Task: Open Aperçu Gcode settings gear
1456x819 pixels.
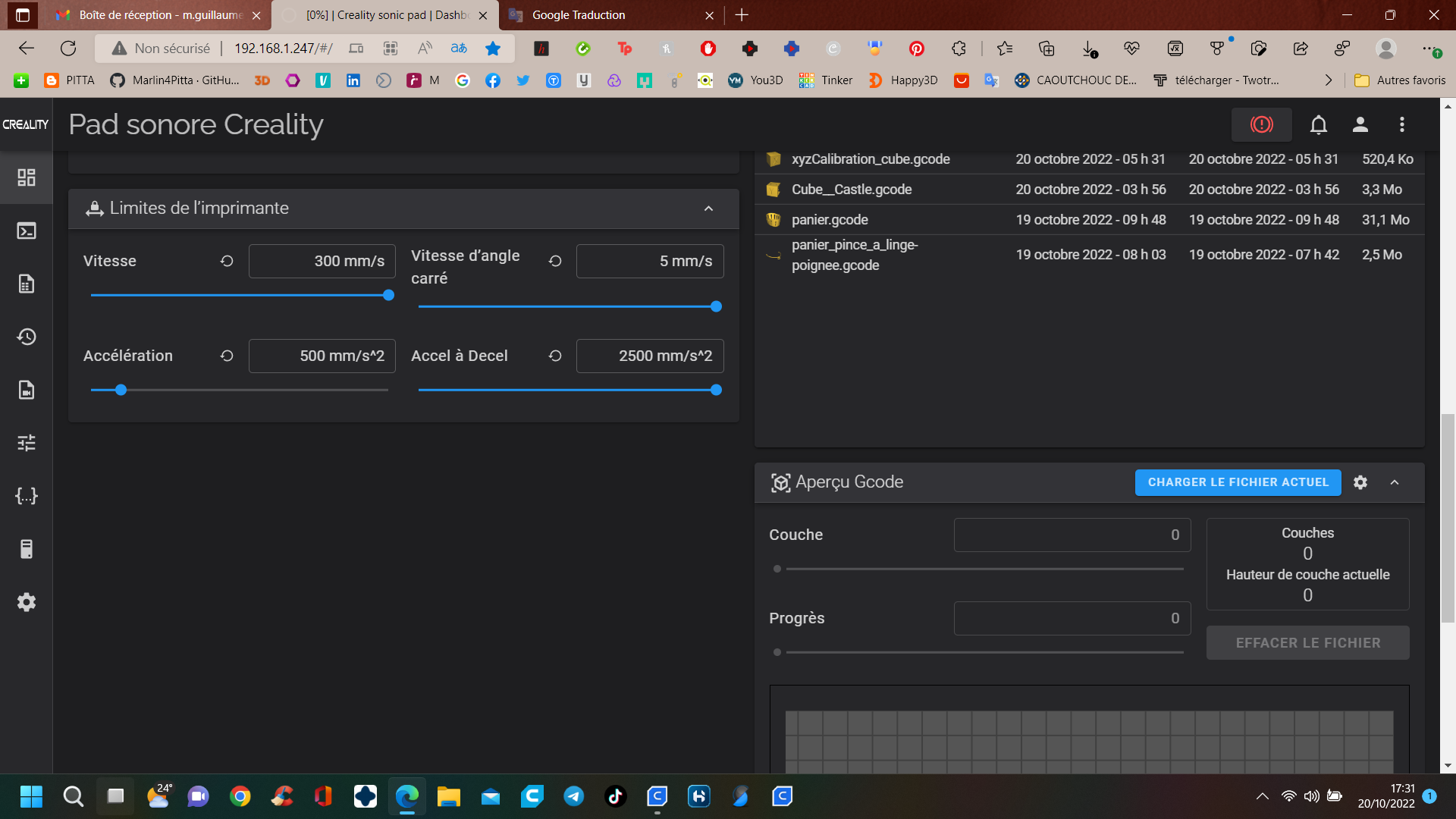Action: 1360,482
